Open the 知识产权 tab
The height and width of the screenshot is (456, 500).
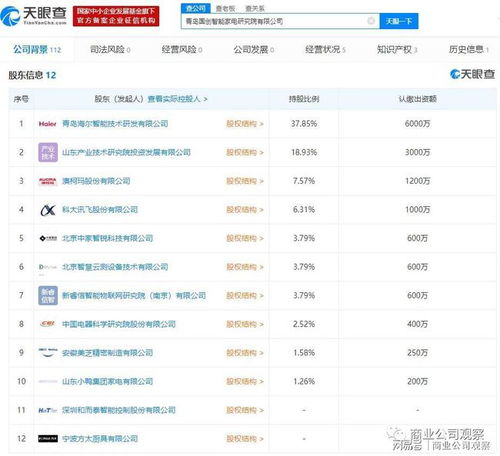397,50
